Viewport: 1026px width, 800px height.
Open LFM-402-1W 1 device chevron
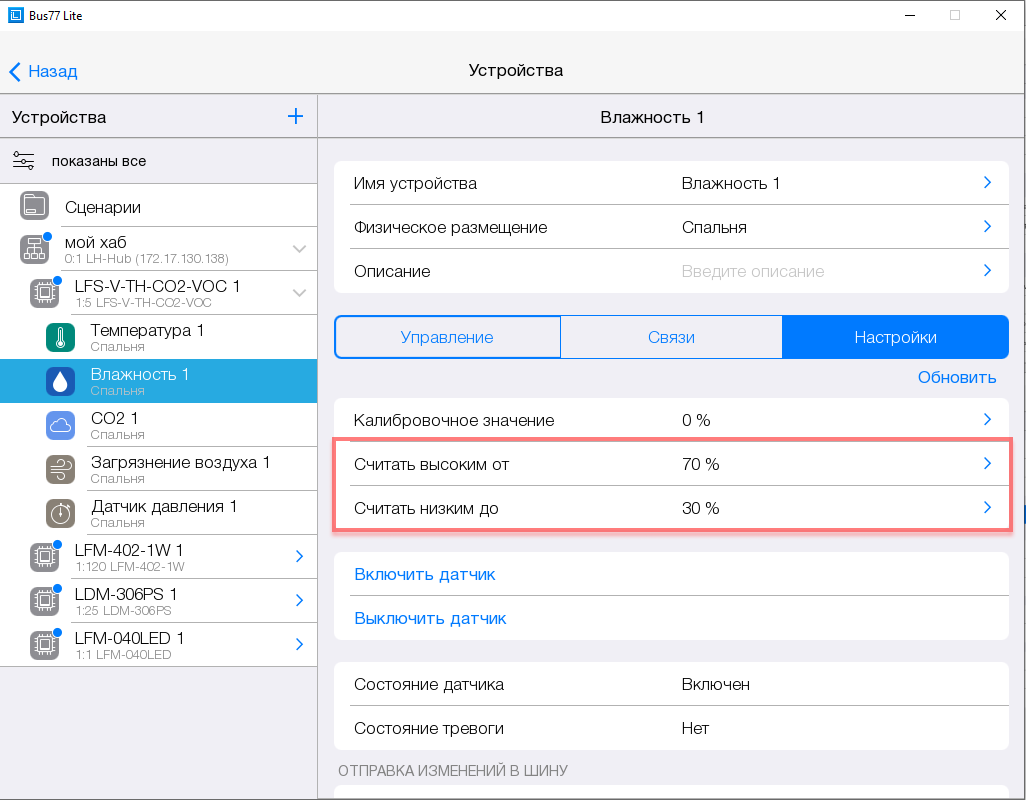pyautogui.click(x=299, y=557)
